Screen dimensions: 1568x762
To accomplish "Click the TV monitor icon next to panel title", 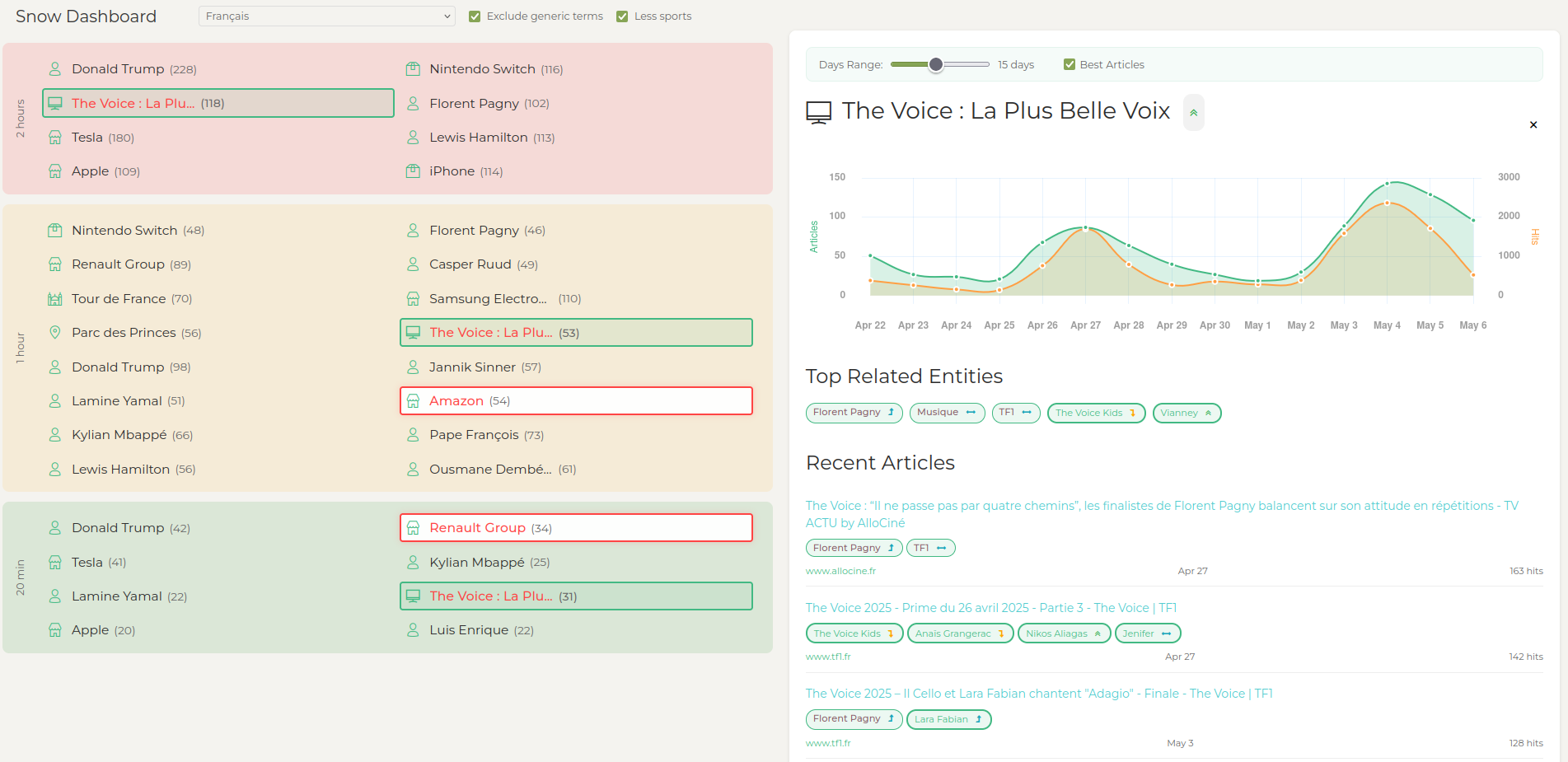I will pyautogui.click(x=819, y=113).
